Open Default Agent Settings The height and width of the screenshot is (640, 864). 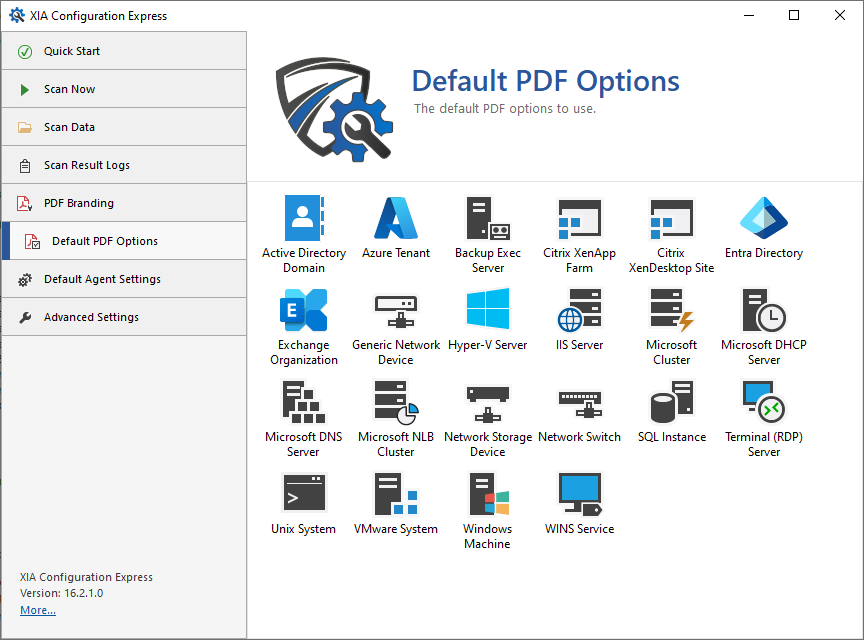coord(124,279)
